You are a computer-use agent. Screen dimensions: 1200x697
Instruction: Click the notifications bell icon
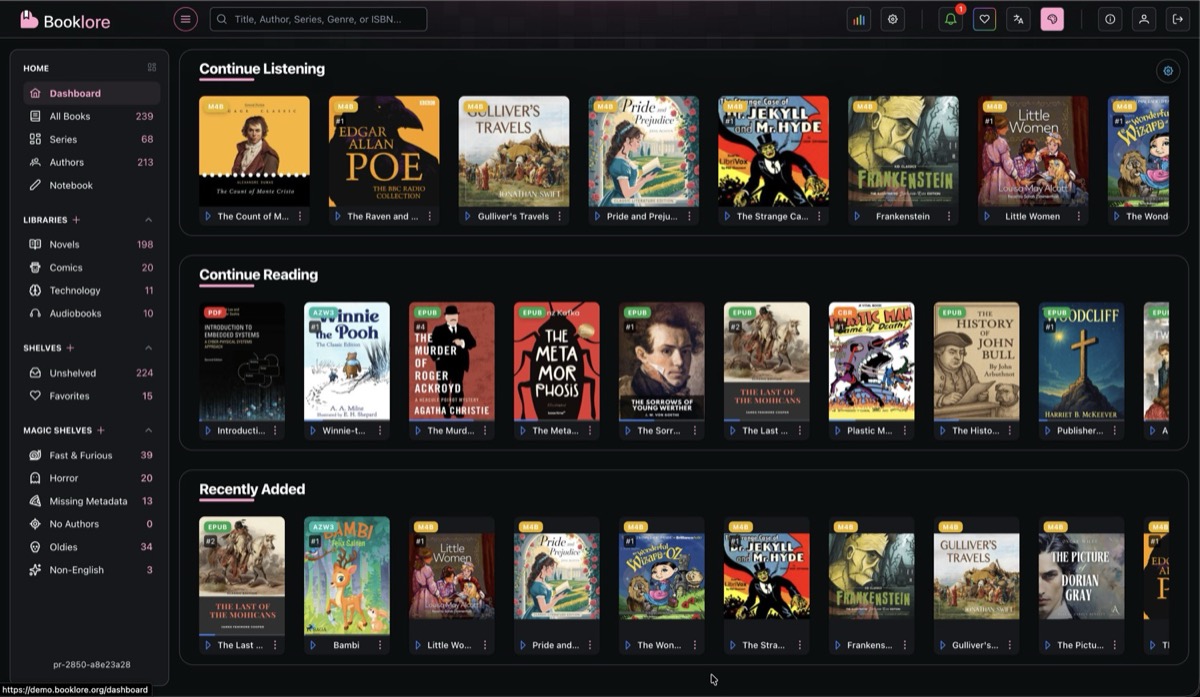[x=950, y=19]
